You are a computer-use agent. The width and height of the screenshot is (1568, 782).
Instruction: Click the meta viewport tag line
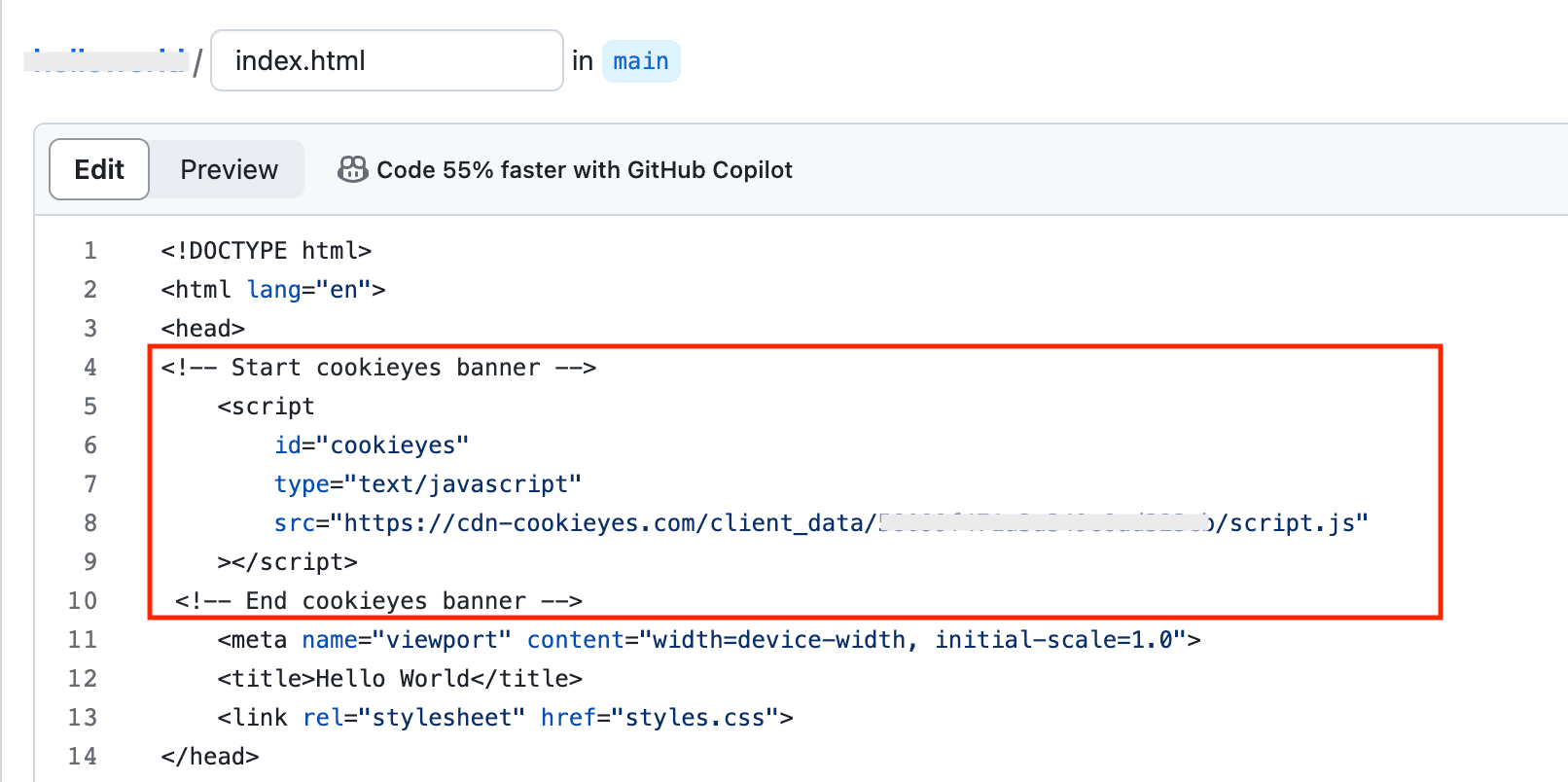tap(709, 640)
